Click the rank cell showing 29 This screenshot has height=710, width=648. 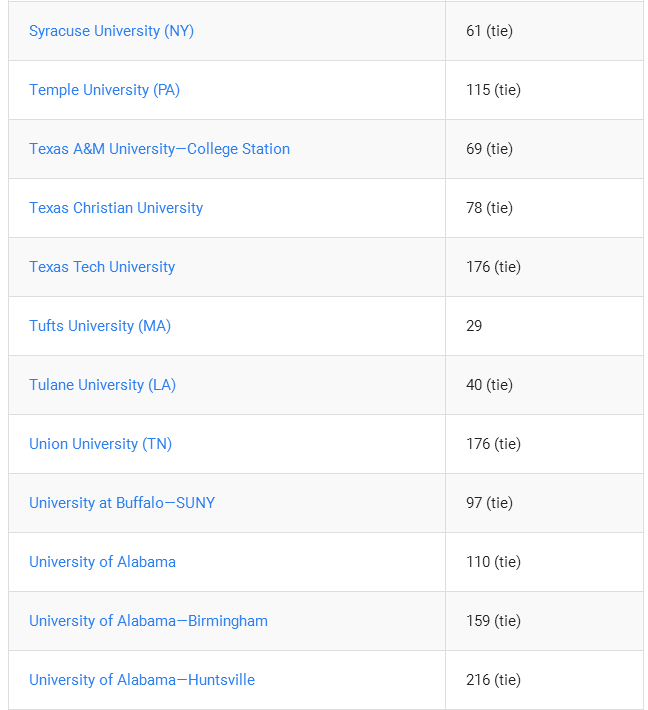point(544,326)
